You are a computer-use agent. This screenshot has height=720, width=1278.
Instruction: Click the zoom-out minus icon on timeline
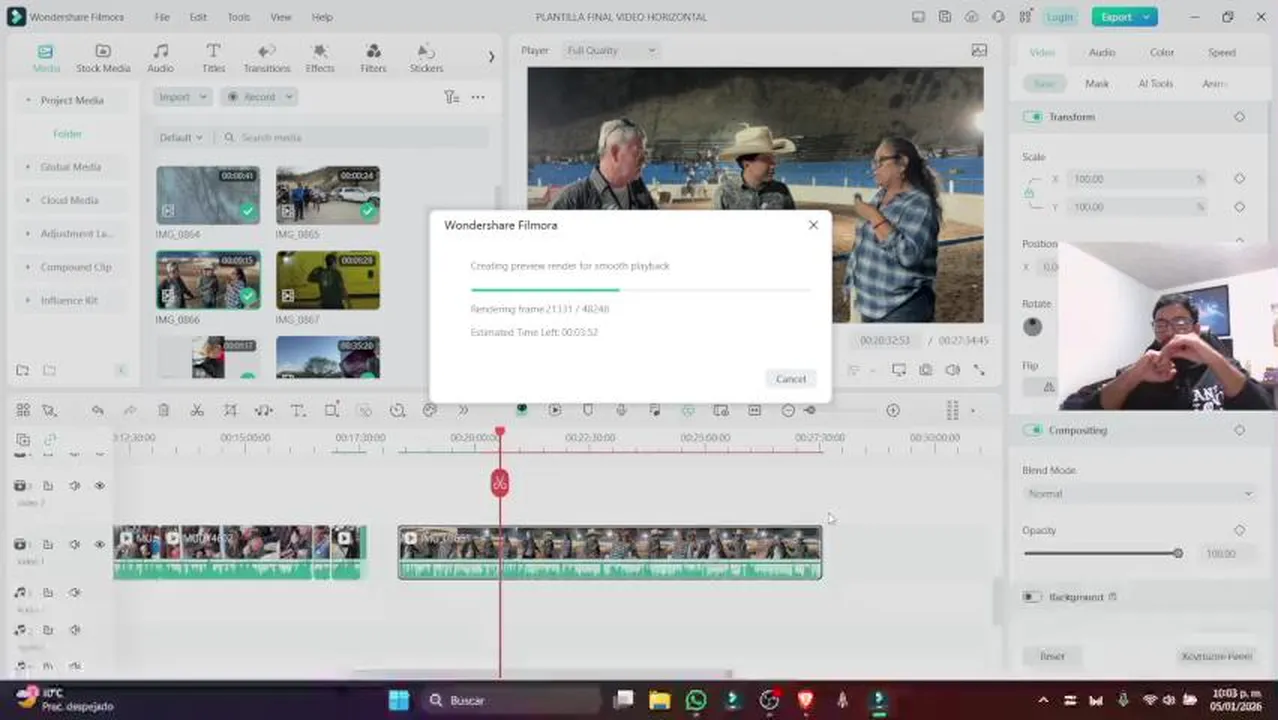click(x=788, y=410)
